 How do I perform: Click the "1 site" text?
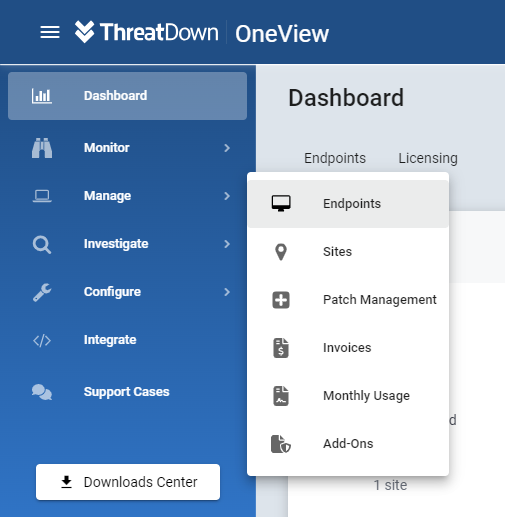[390, 485]
